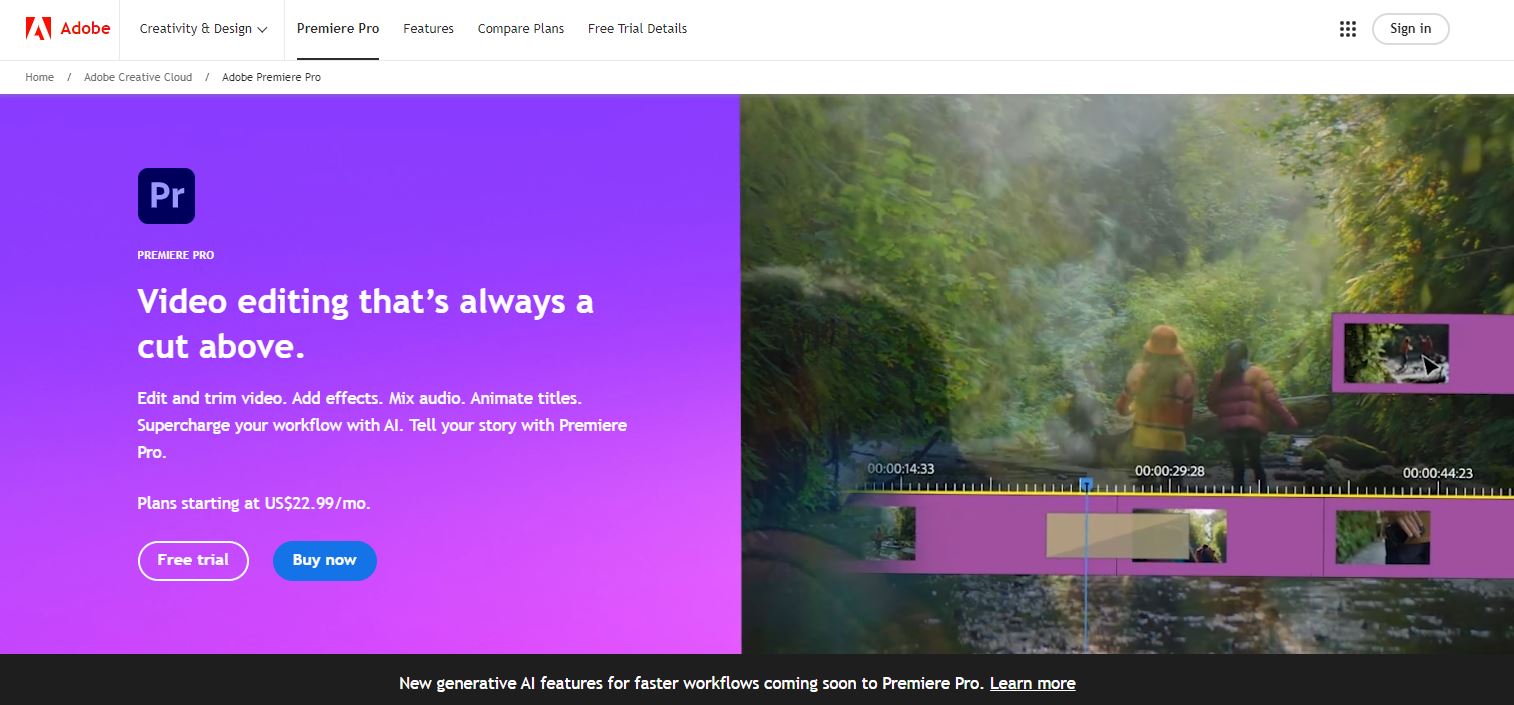
Task: Open the Creativity & Design chevron arrow
Action: [x=264, y=30]
